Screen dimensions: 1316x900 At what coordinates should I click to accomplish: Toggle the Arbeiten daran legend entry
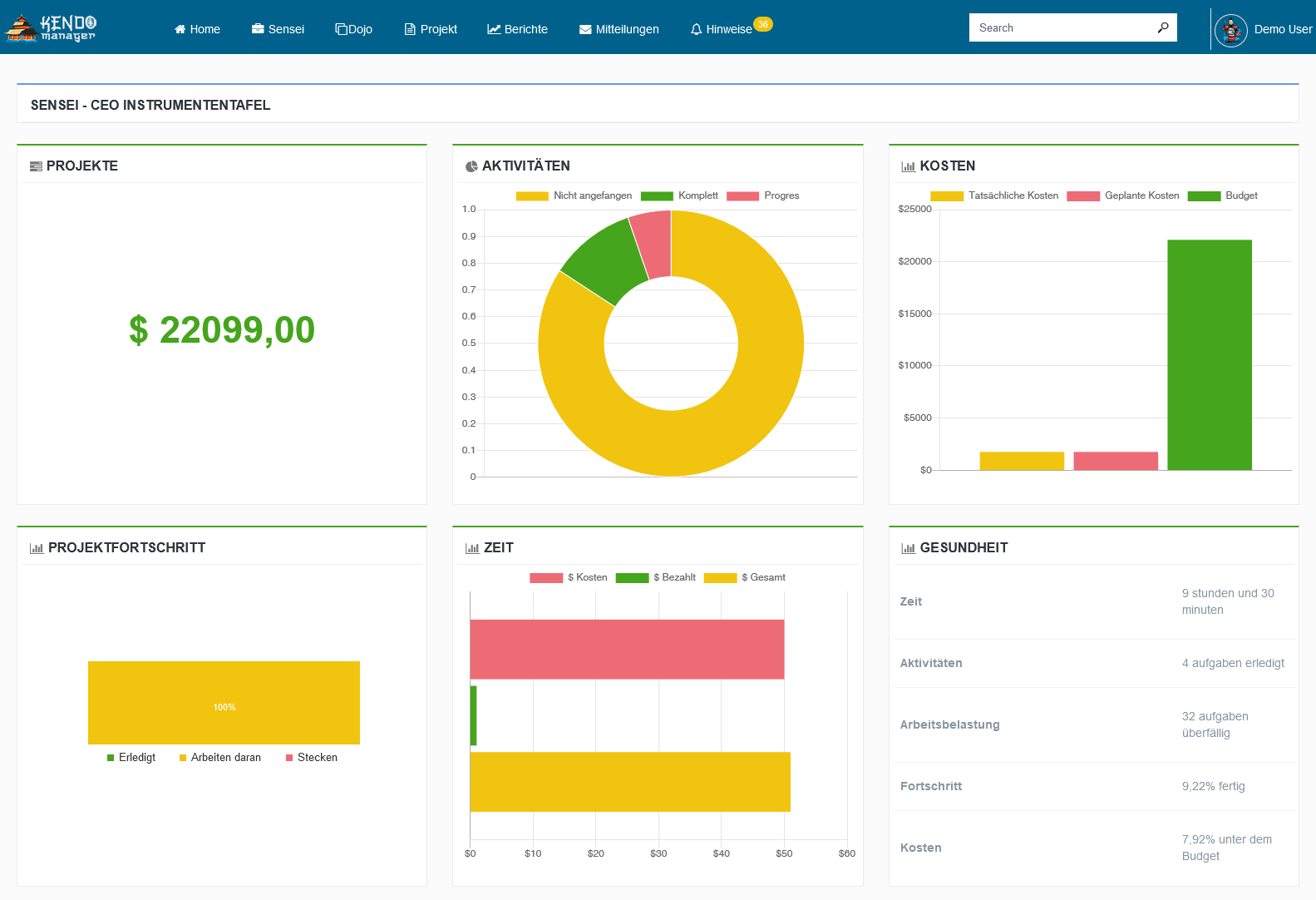coord(220,758)
